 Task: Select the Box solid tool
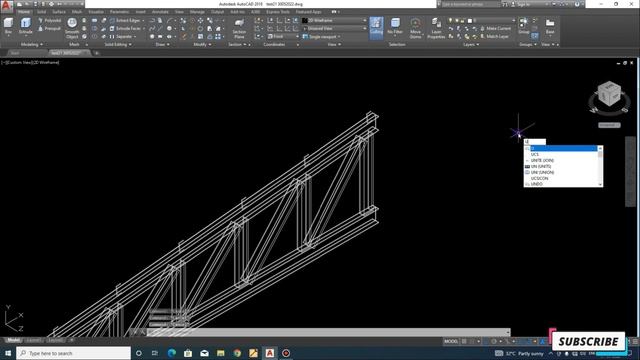coord(8,26)
